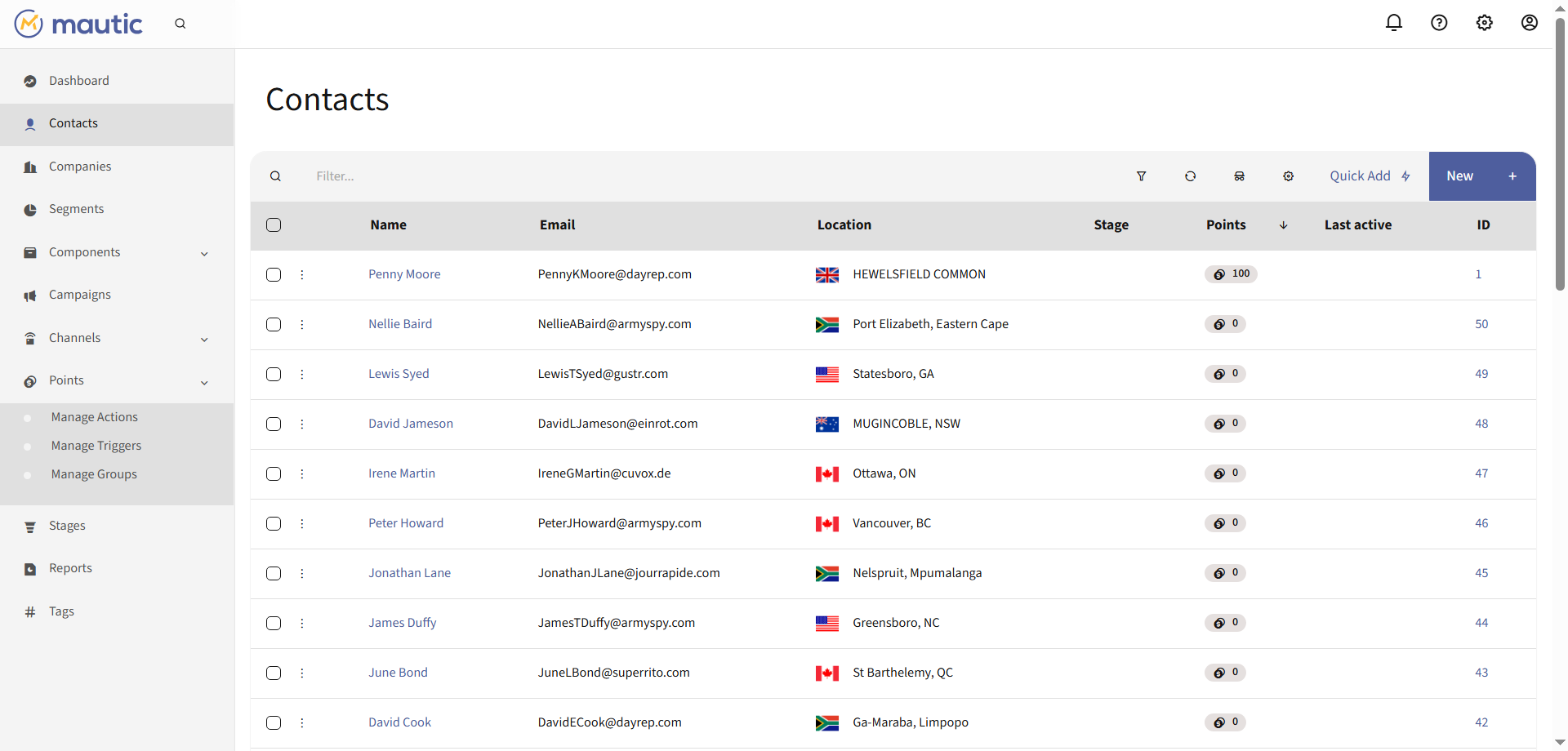Tick the checkbox beside Irene Martin
Image resolution: width=1568 pixels, height=751 pixels.
274,474
